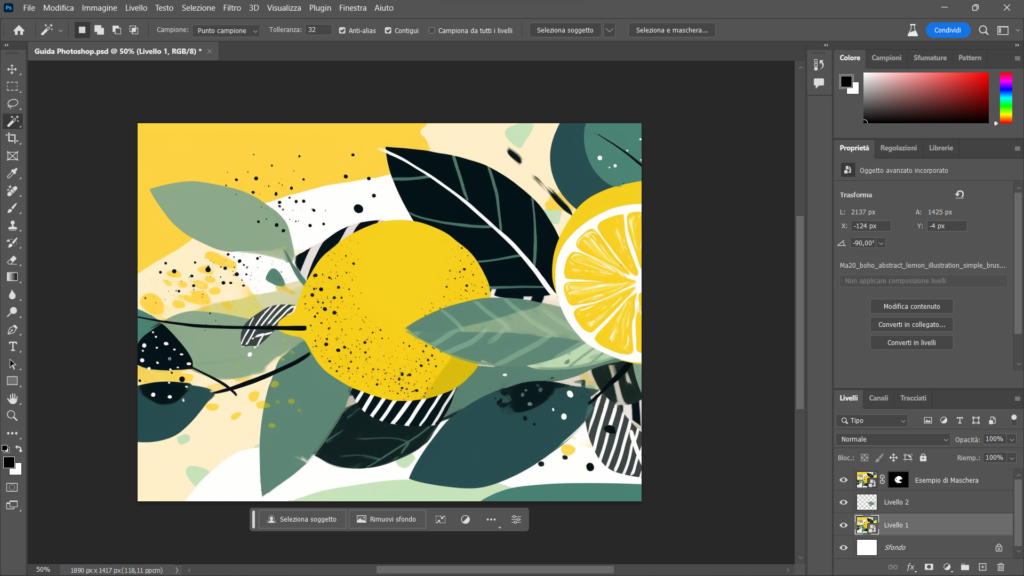Select the Brush tool
This screenshot has height=576, width=1024.
point(13,208)
